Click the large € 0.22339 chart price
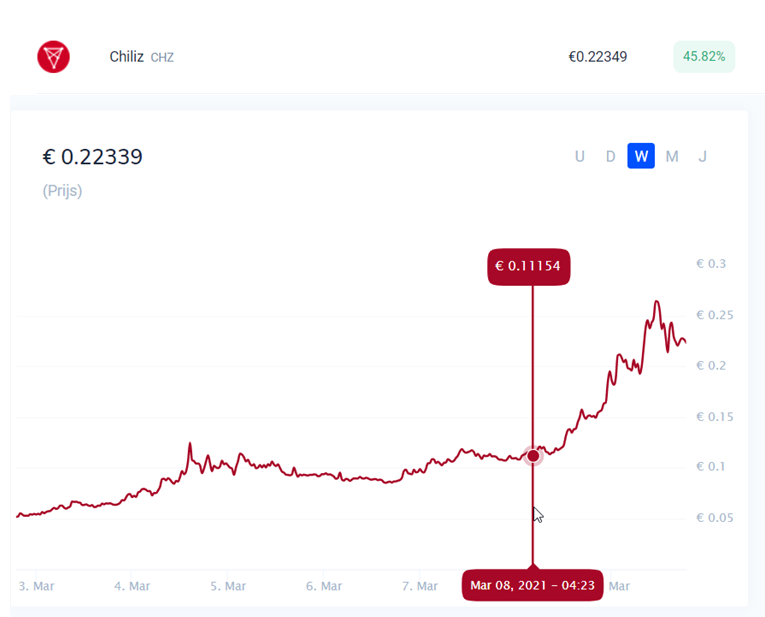Image resolution: width=765 pixels, height=617 pixels. pos(92,157)
